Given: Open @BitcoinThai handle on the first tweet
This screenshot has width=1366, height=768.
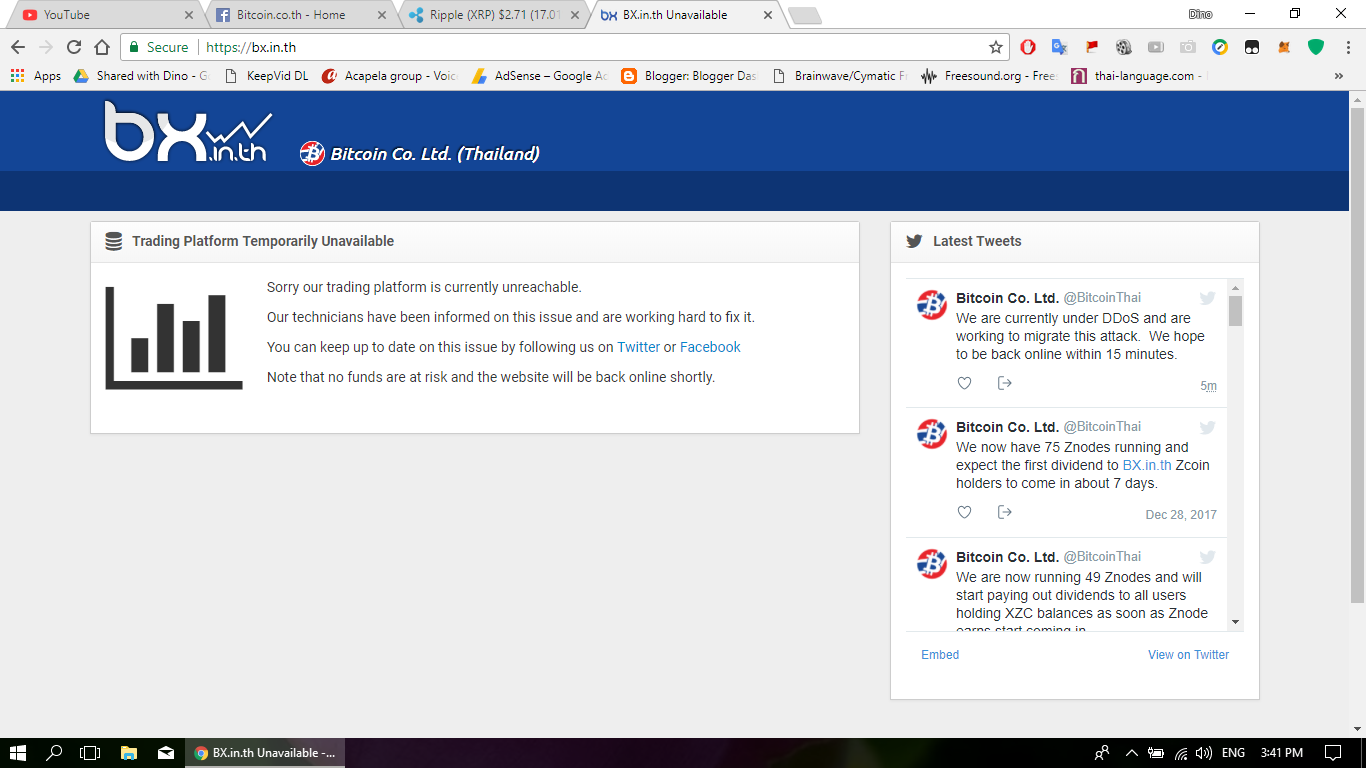Looking at the screenshot, I should 1102,298.
